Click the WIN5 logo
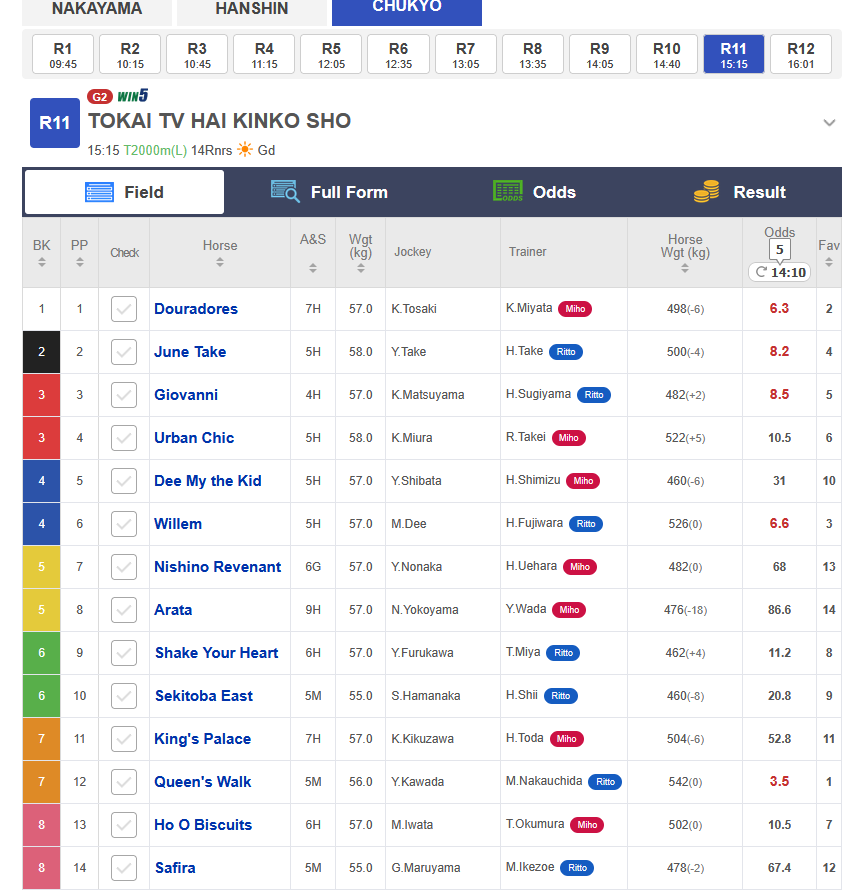867x895 pixels. (x=132, y=95)
